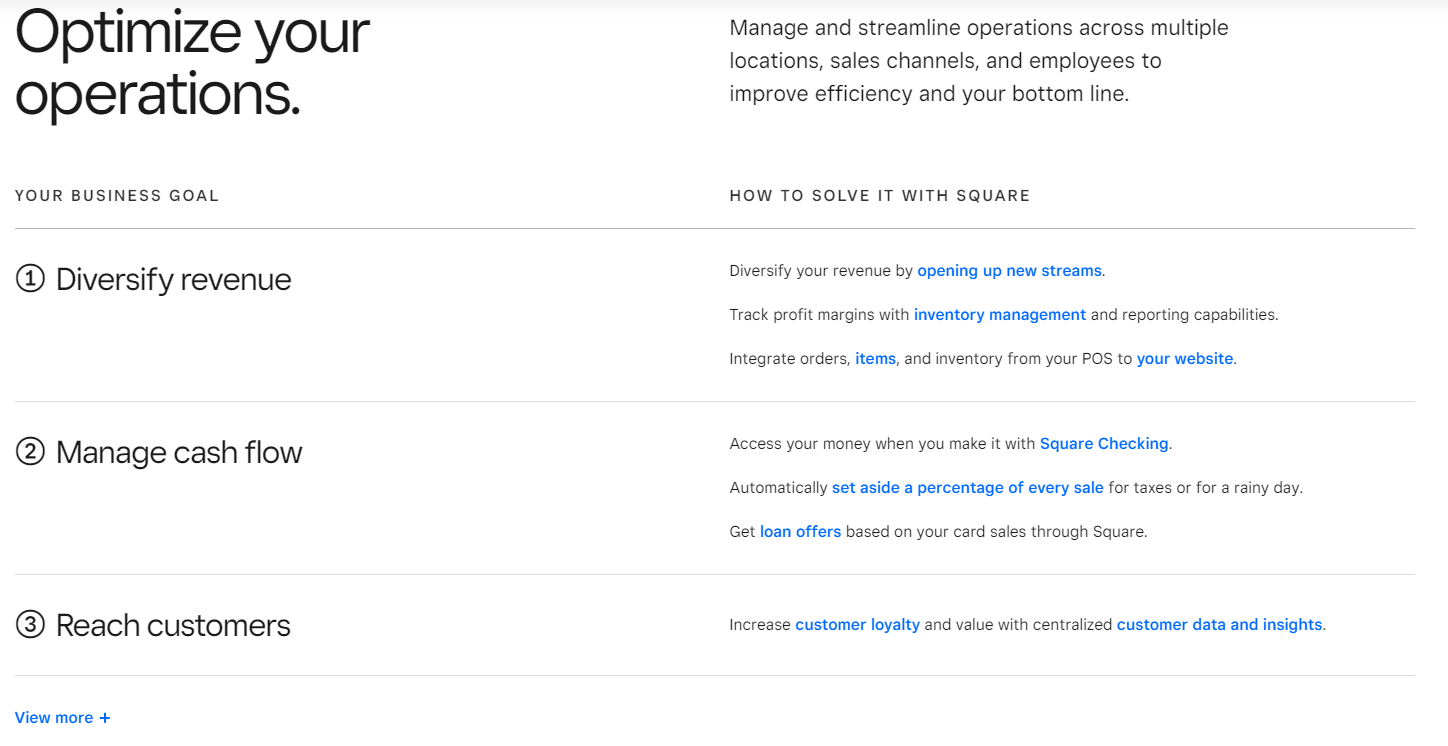
Task: Click the 'Manage and streamline operations' intro paragraph
Action: tap(978, 61)
